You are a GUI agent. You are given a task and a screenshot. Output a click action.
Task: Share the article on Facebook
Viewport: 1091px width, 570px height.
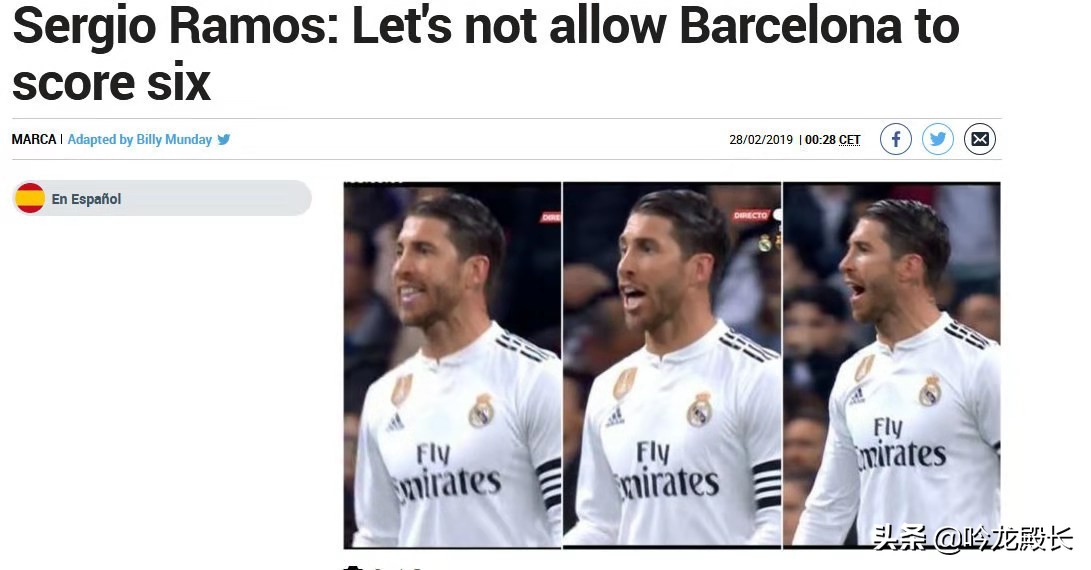pyautogui.click(x=895, y=139)
